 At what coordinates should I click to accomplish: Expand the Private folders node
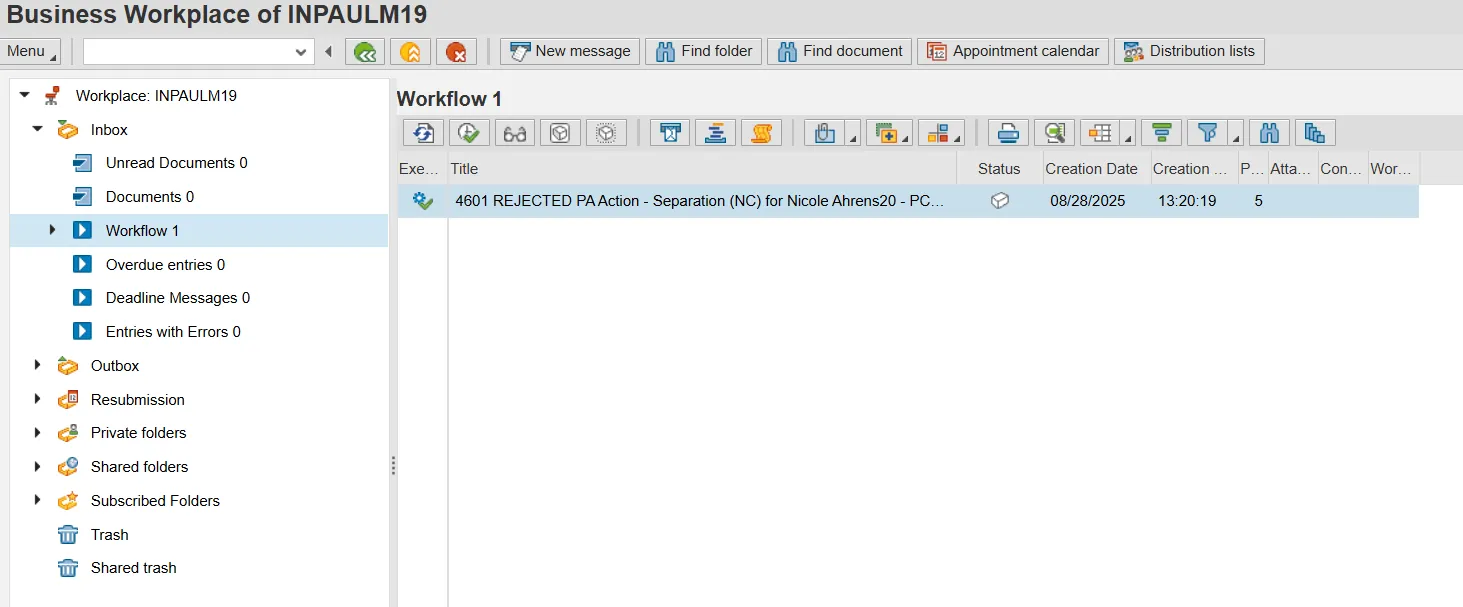(38, 433)
